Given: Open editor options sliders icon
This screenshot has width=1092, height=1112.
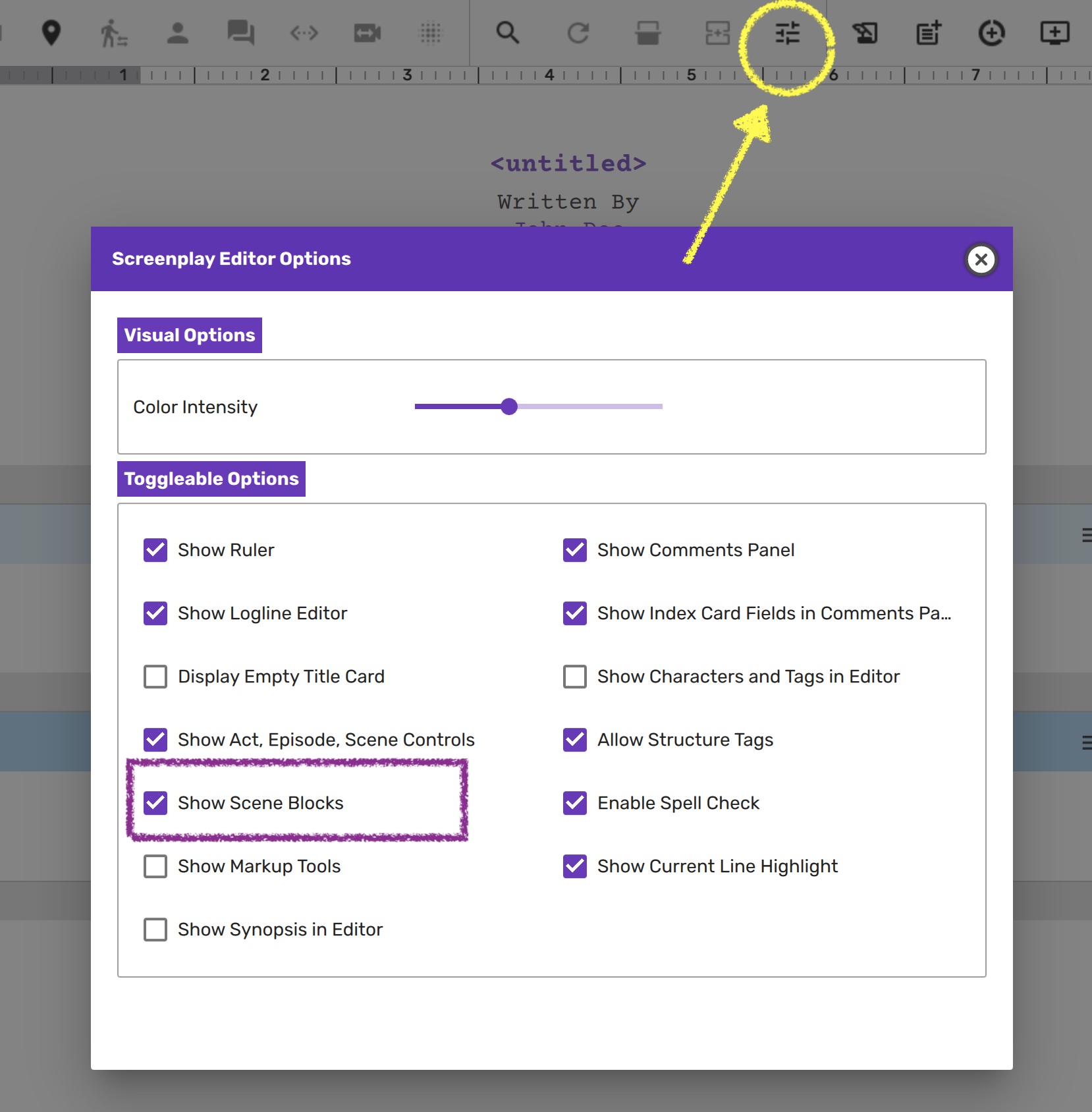Looking at the screenshot, I should coord(787,32).
